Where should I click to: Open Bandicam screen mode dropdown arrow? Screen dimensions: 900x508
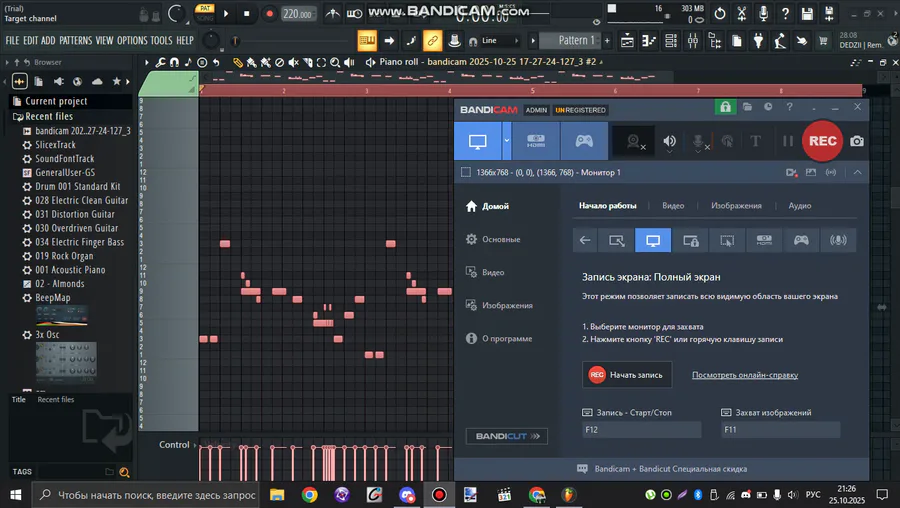[506, 141]
